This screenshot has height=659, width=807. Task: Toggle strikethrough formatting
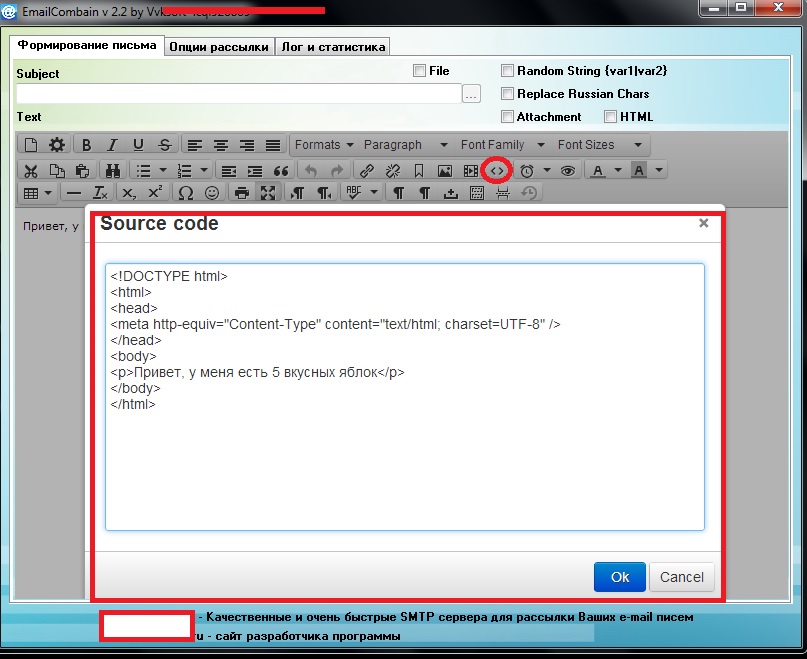165,145
